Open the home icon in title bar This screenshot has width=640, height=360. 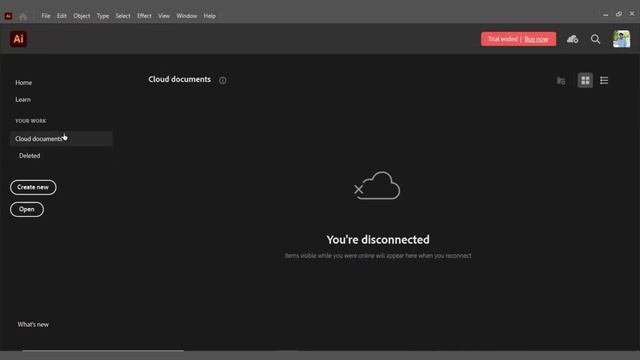click(x=23, y=16)
